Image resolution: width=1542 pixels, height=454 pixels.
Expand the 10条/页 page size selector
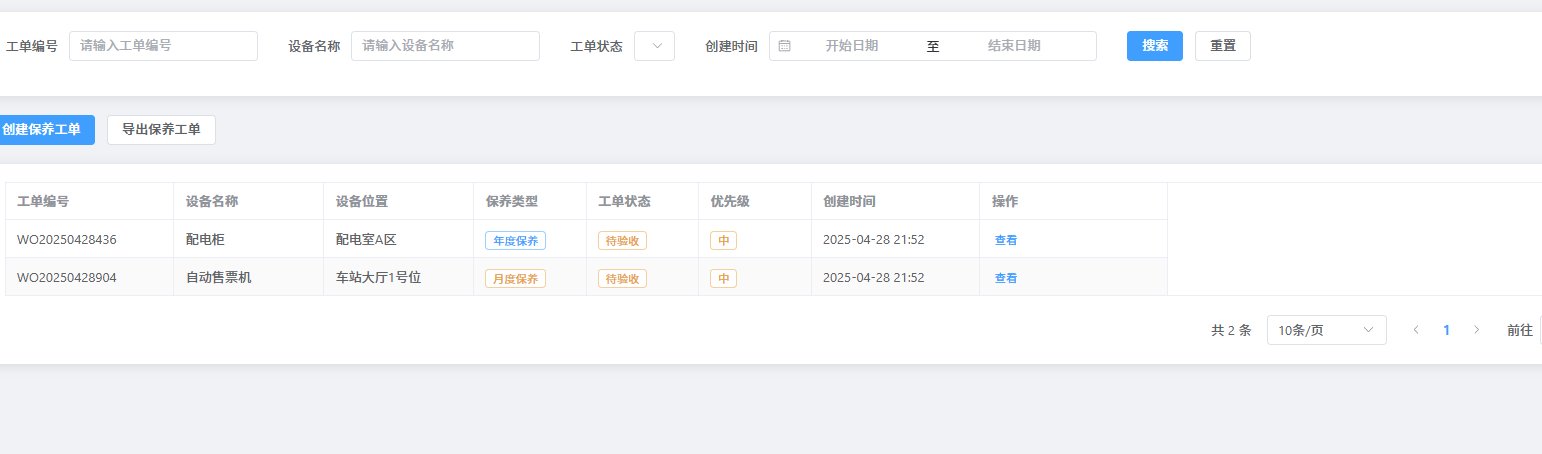click(x=1326, y=330)
